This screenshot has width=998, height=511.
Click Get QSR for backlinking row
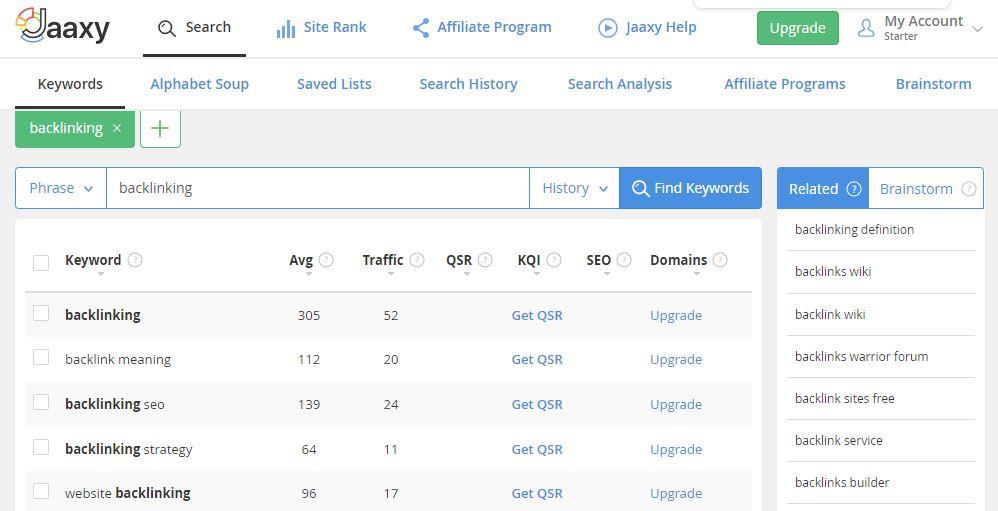tap(537, 316)
